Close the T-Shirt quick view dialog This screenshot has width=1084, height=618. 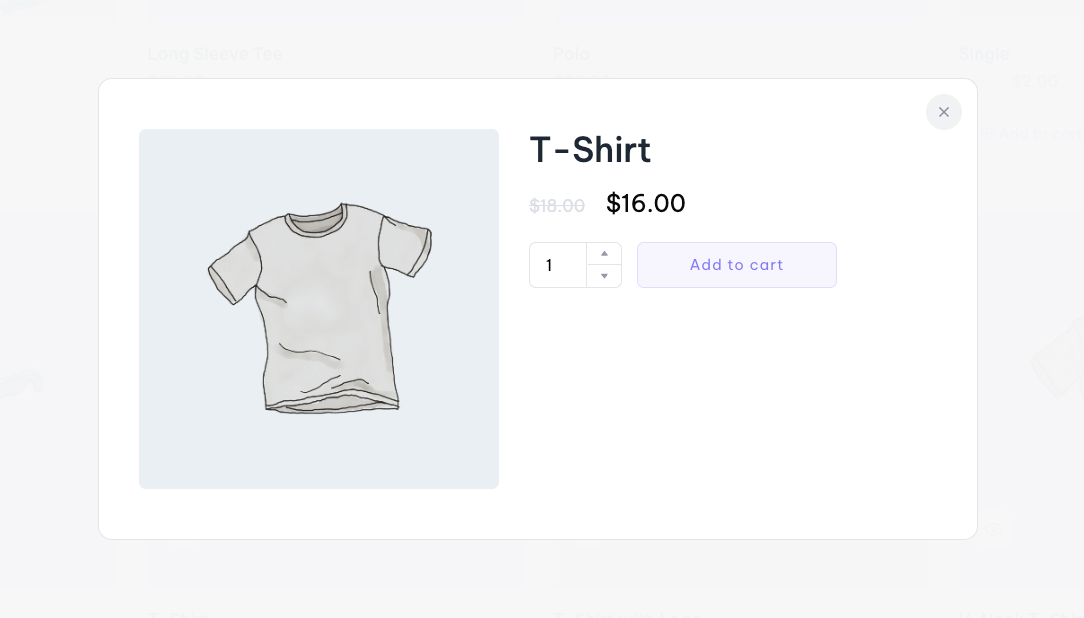point(944,112)
